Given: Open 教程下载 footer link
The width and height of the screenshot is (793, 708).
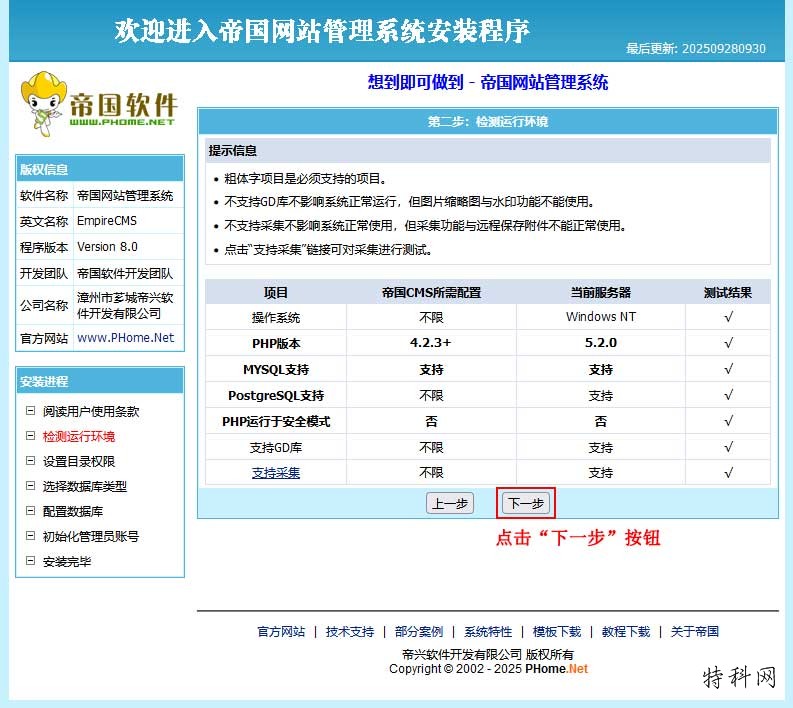Looking at the screenshot, I should point(626,632).
